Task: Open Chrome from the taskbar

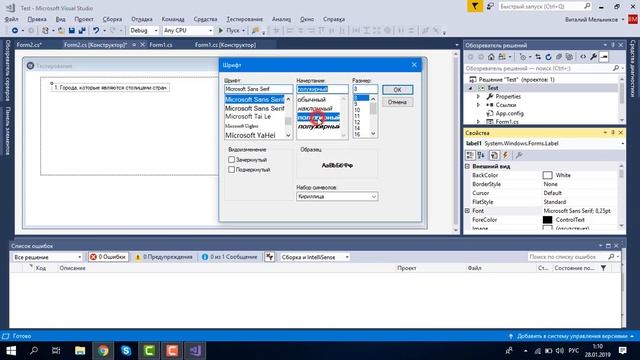Action: pos(103,351)
